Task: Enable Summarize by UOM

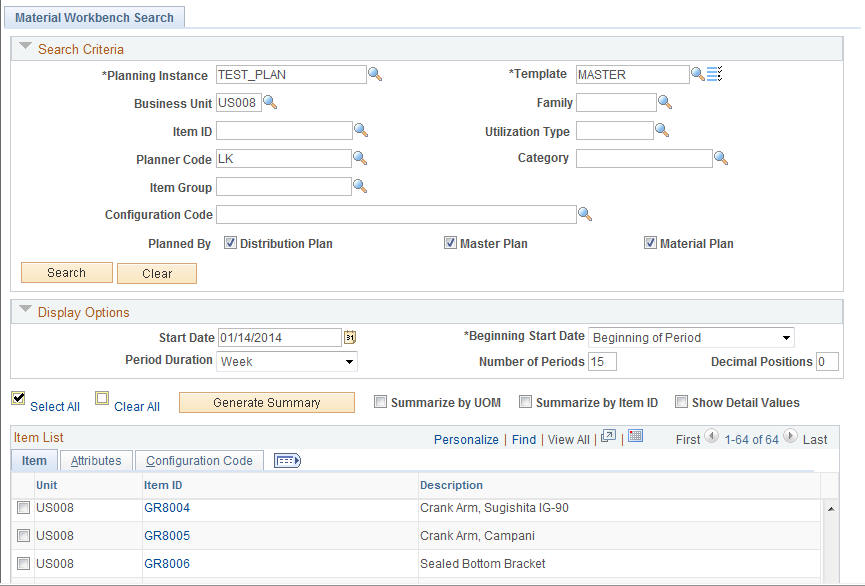Action: coord(380,401)
